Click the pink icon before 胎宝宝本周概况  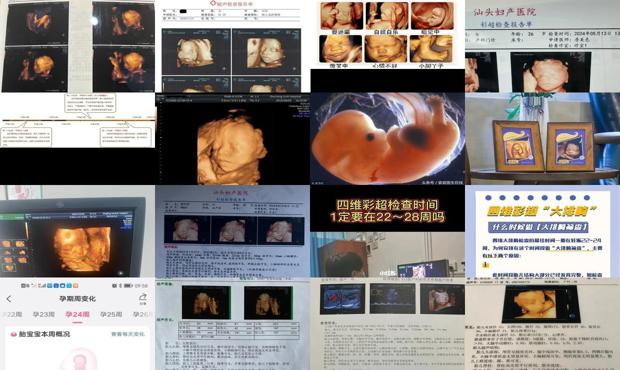(13, 334)
